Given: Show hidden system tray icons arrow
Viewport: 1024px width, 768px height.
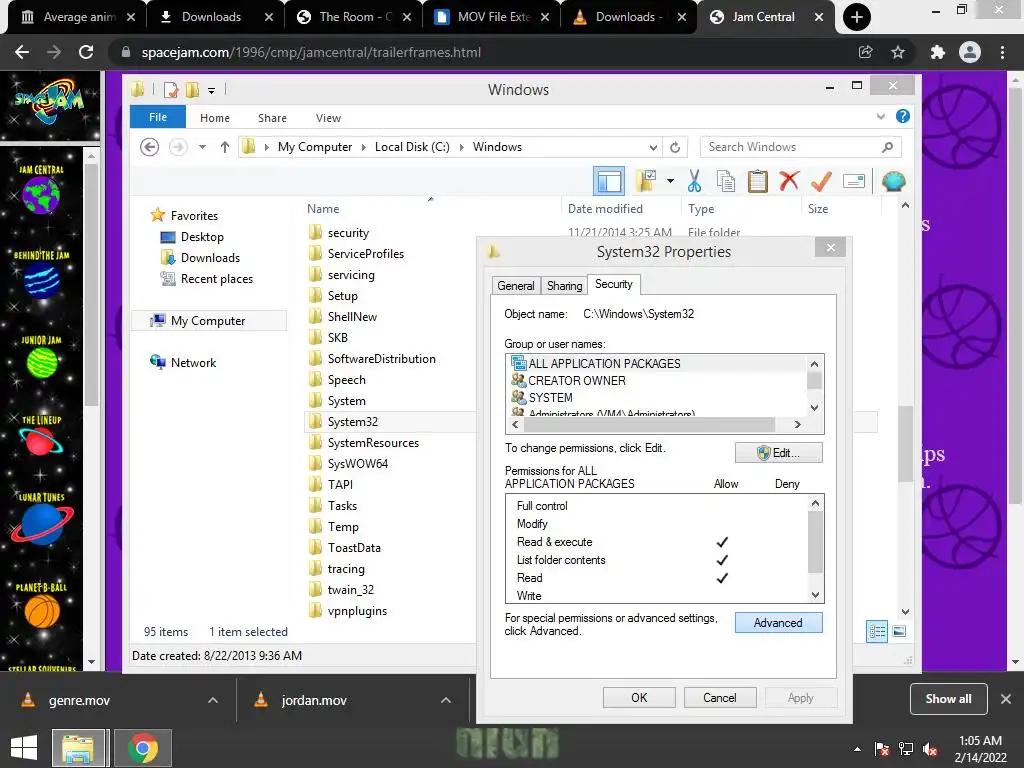Looking at the screenshot, I should coord(857,749).
